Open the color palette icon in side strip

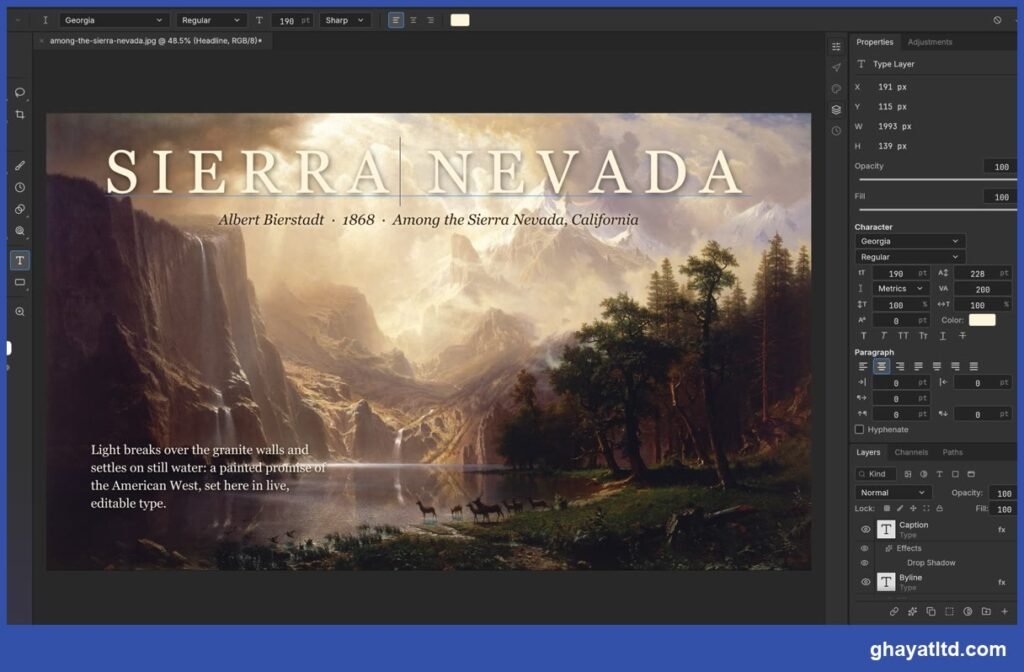(836, 89)
